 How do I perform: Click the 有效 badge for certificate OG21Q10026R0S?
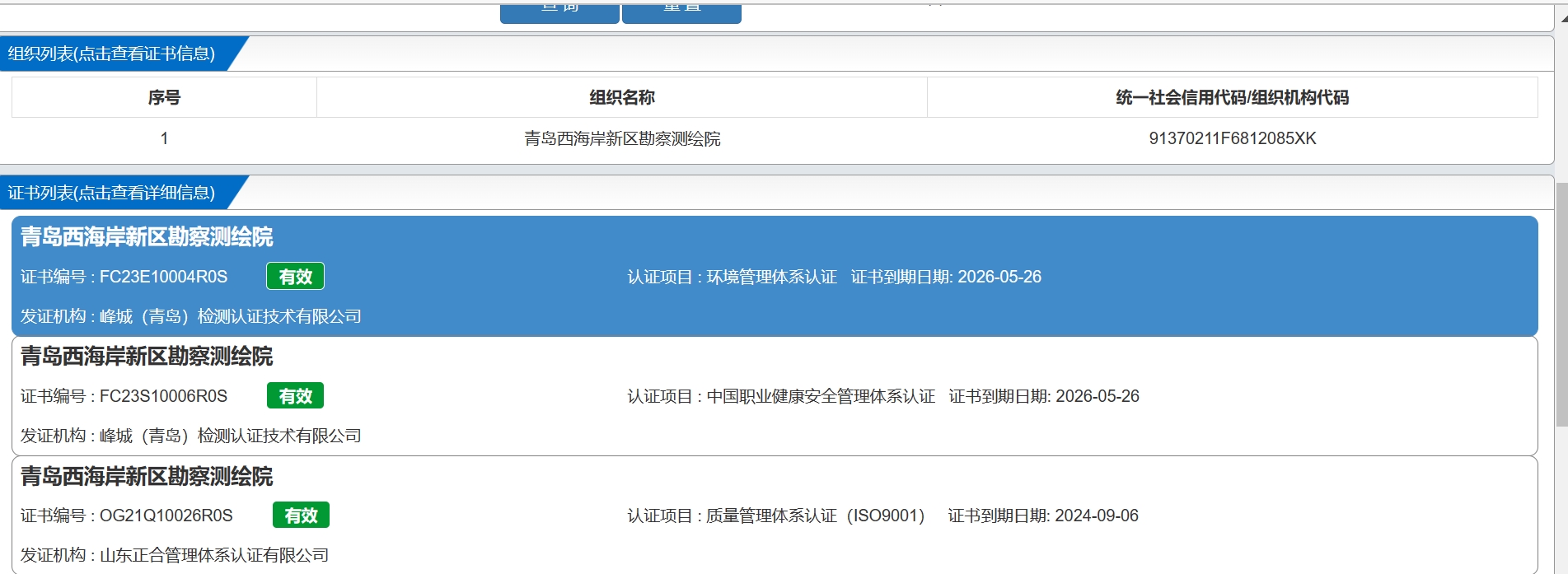[301, 516]
